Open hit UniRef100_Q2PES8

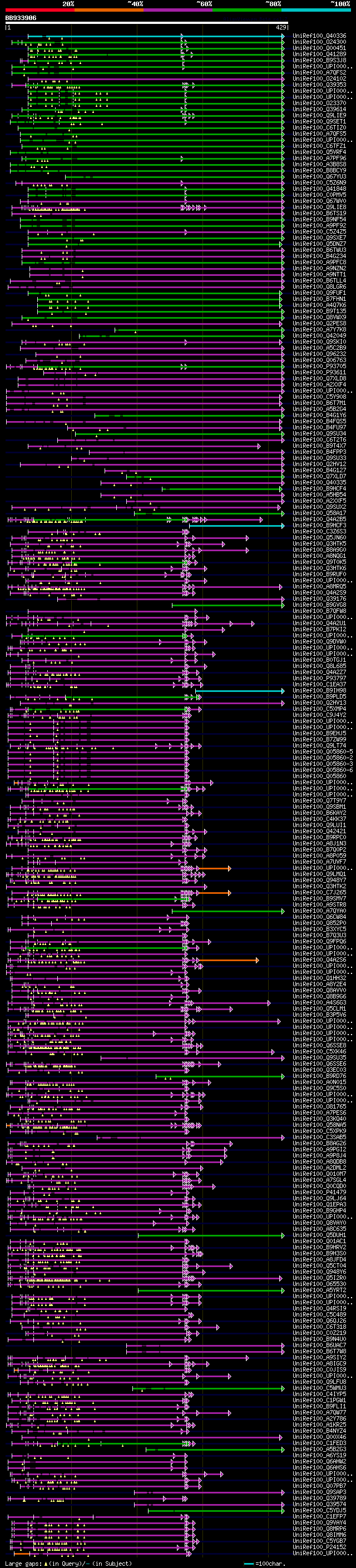pyautogui.click(x=319, y=323)
